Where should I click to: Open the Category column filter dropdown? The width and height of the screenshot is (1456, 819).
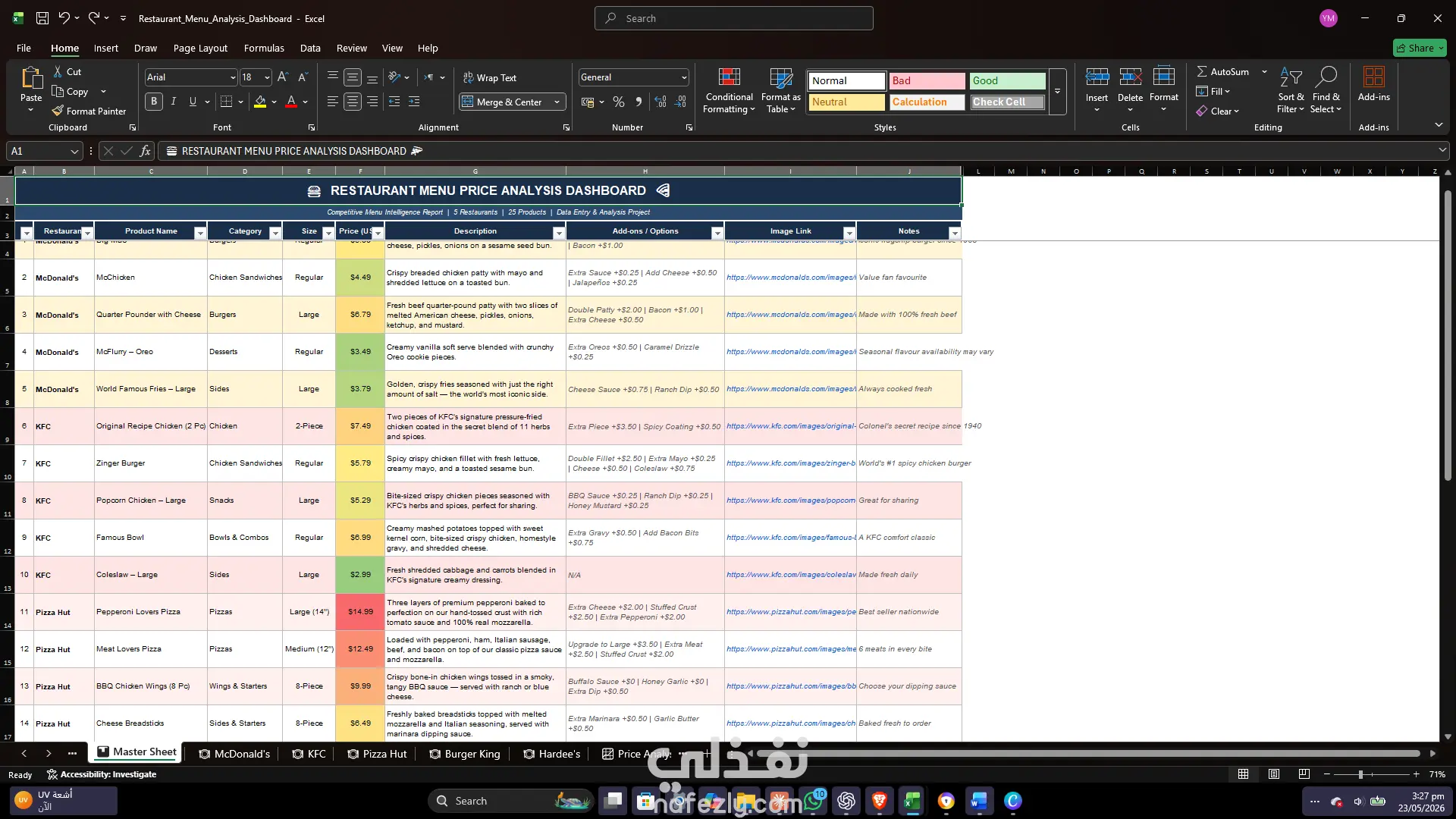[275, 233]
